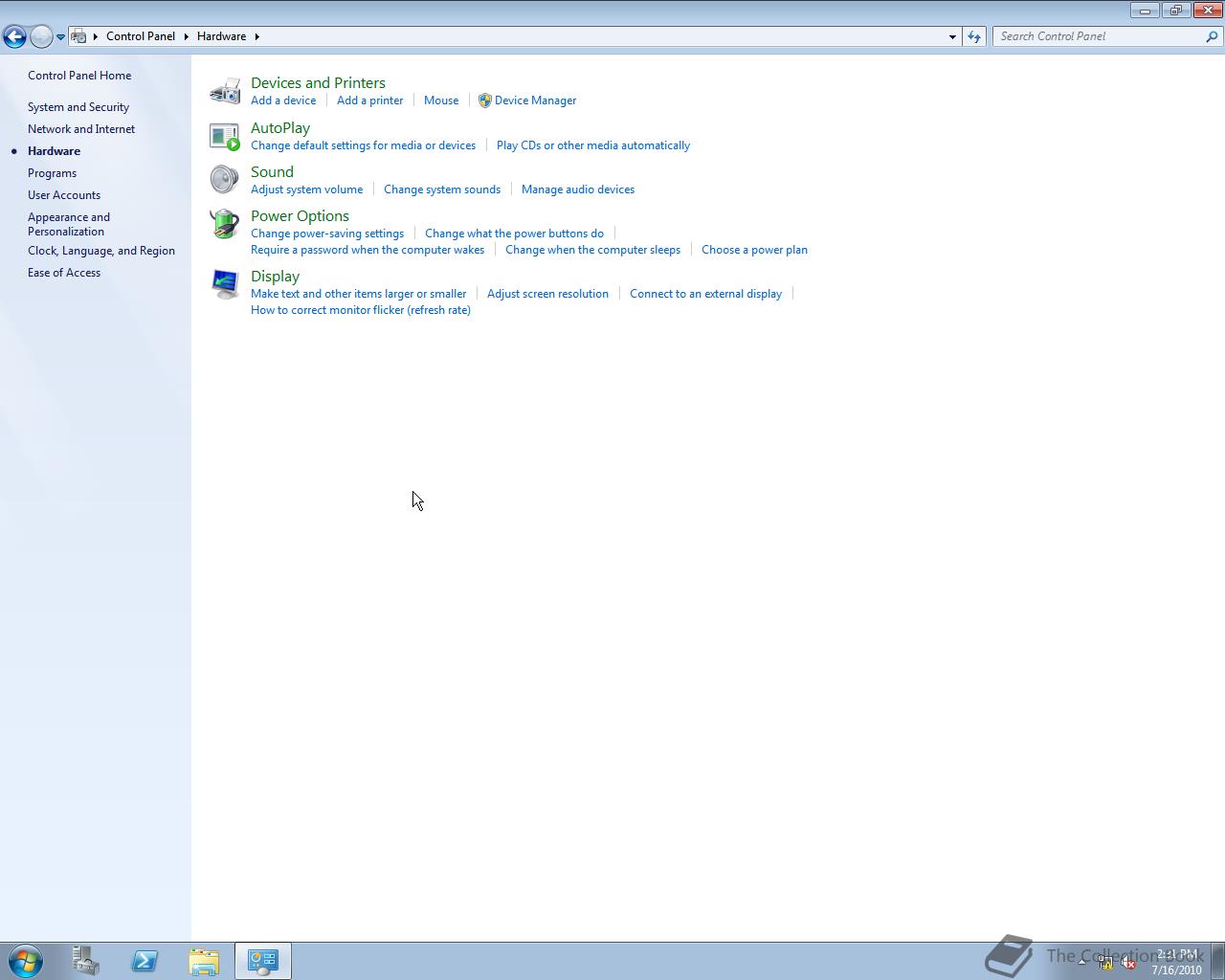Image resolution: width=1225 pixels, height=980 pixels.
Task: Click Connect to an external display
Action: click(x=705, y=294)
